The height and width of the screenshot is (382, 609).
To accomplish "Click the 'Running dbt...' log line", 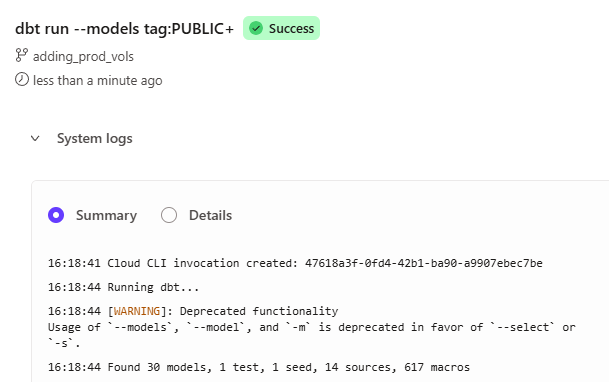I will click(123, 287).
